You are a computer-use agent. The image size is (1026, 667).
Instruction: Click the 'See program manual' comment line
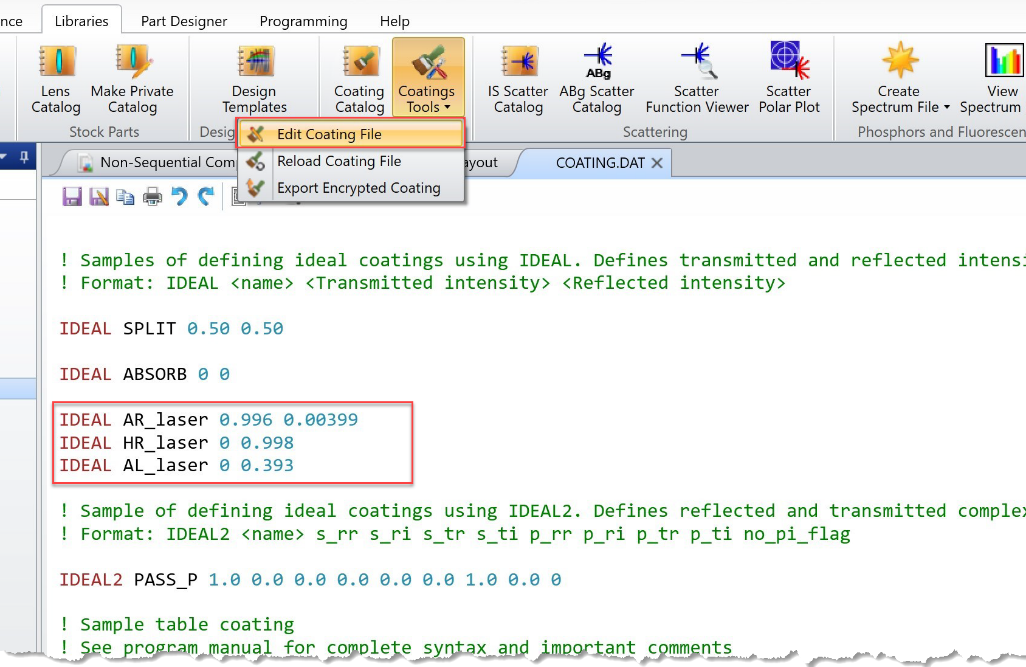tap(396, 647)
